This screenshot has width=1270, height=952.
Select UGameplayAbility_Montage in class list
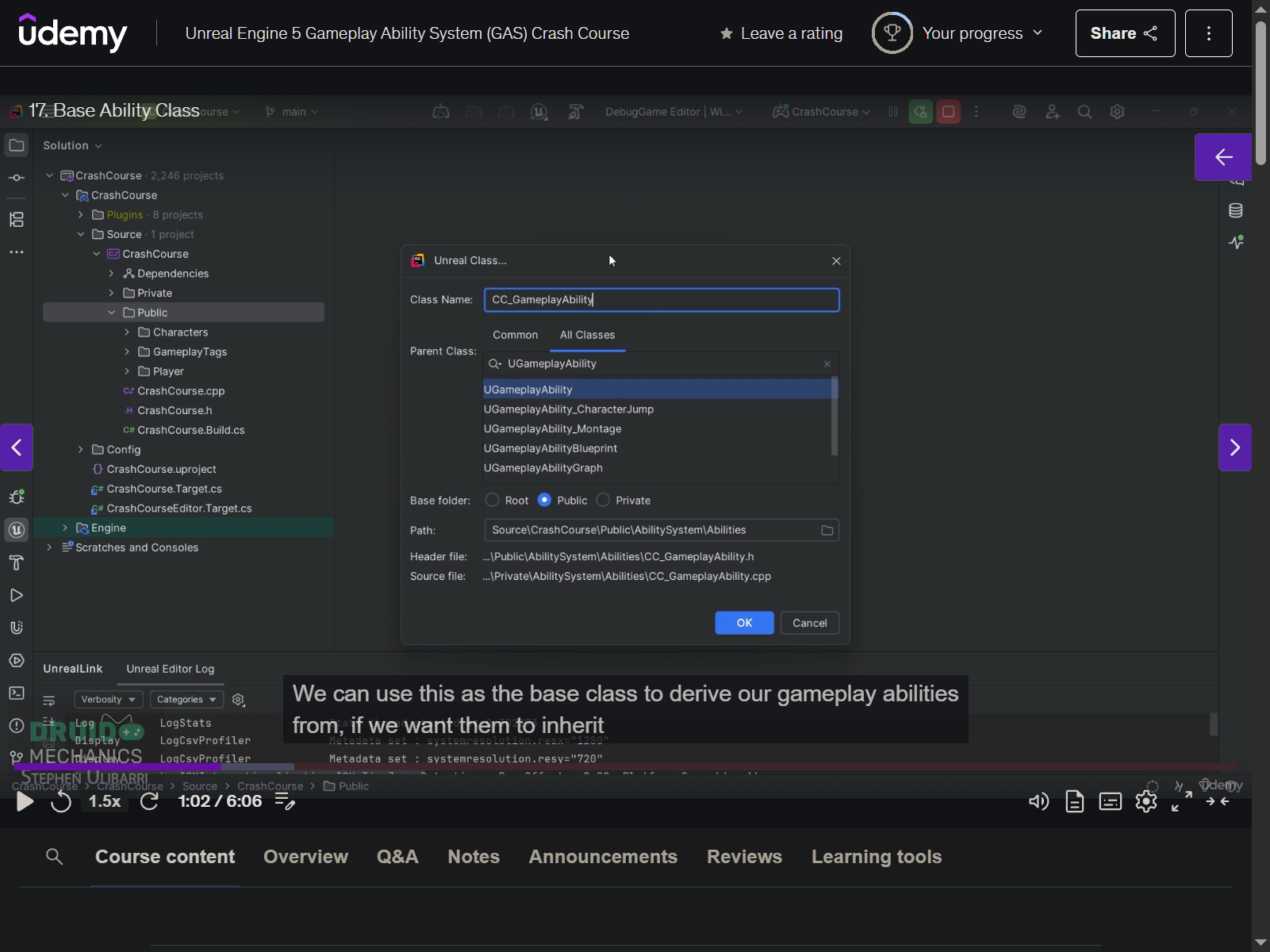[x=553, y=429]
